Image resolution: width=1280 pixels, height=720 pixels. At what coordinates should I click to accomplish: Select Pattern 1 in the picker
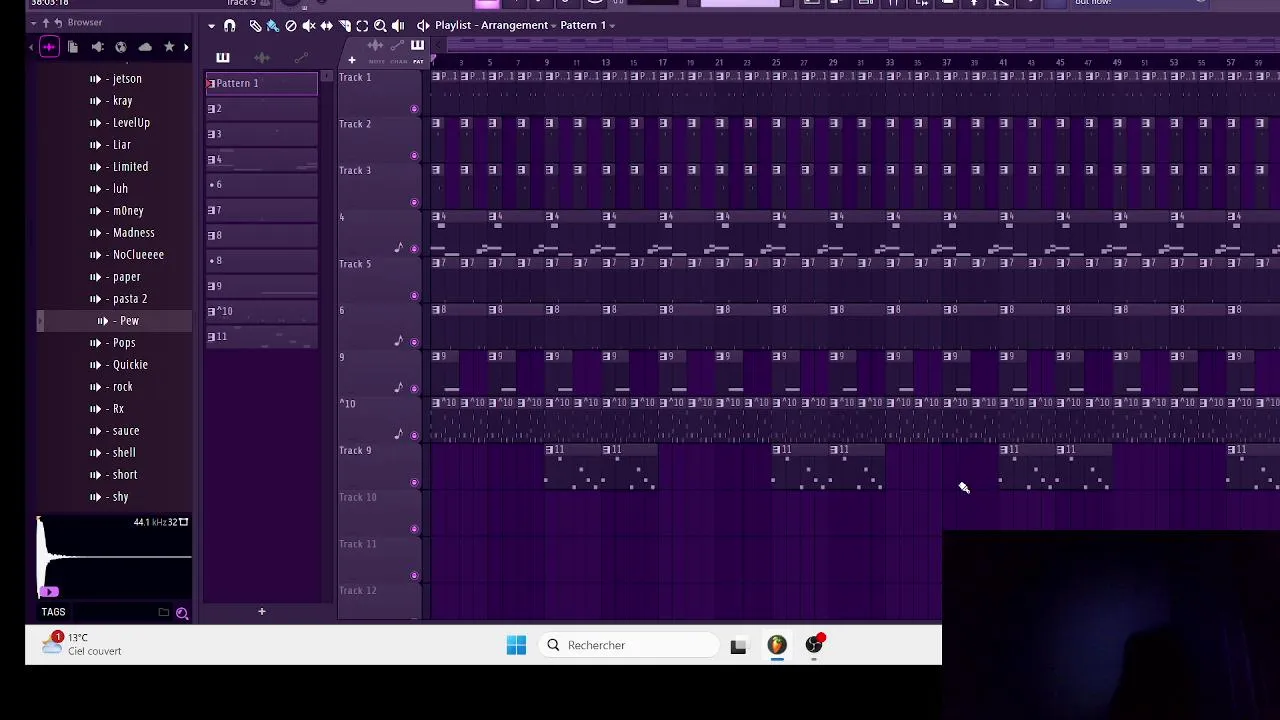(x=262, y=83)
